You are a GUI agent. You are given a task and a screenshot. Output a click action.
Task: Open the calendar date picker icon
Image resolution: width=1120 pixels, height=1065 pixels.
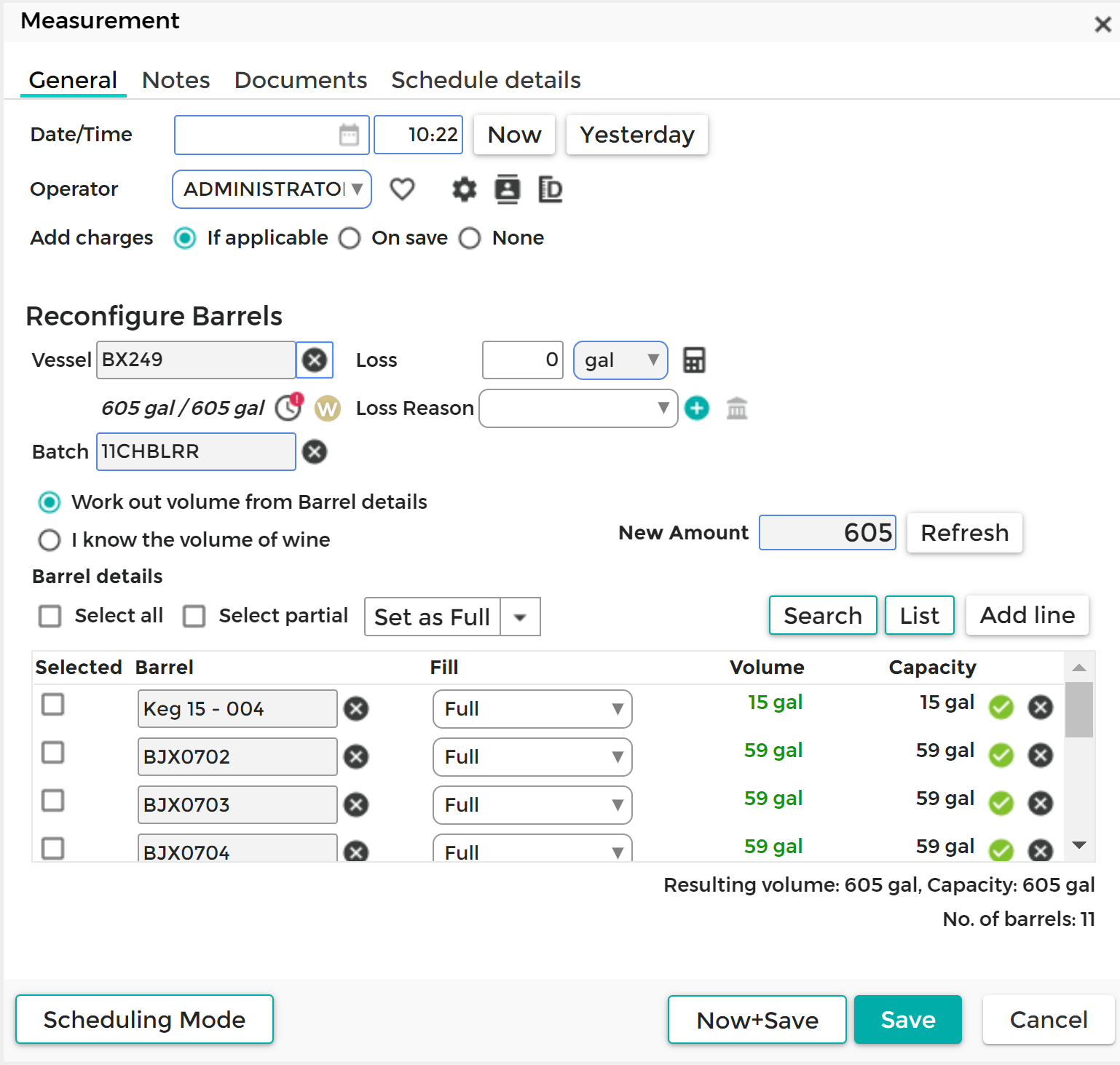pos(349,135)
